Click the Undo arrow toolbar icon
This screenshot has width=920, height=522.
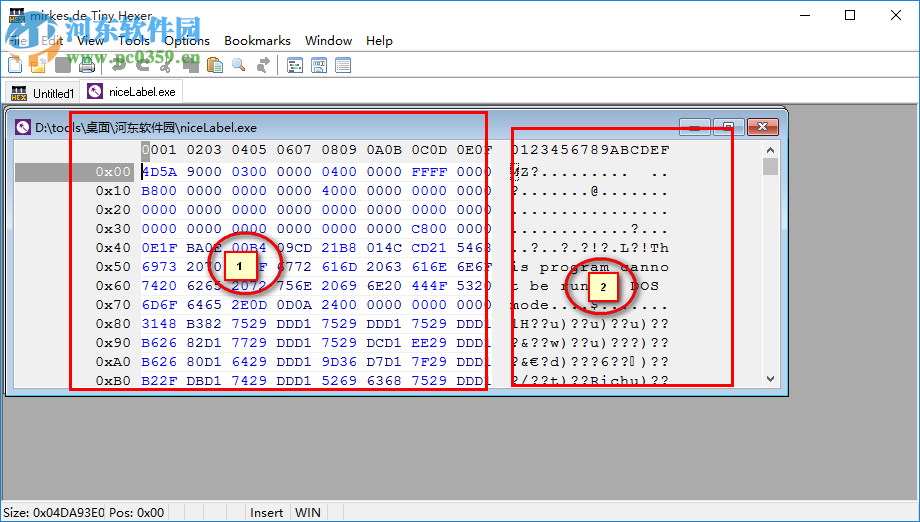[119, 65]
